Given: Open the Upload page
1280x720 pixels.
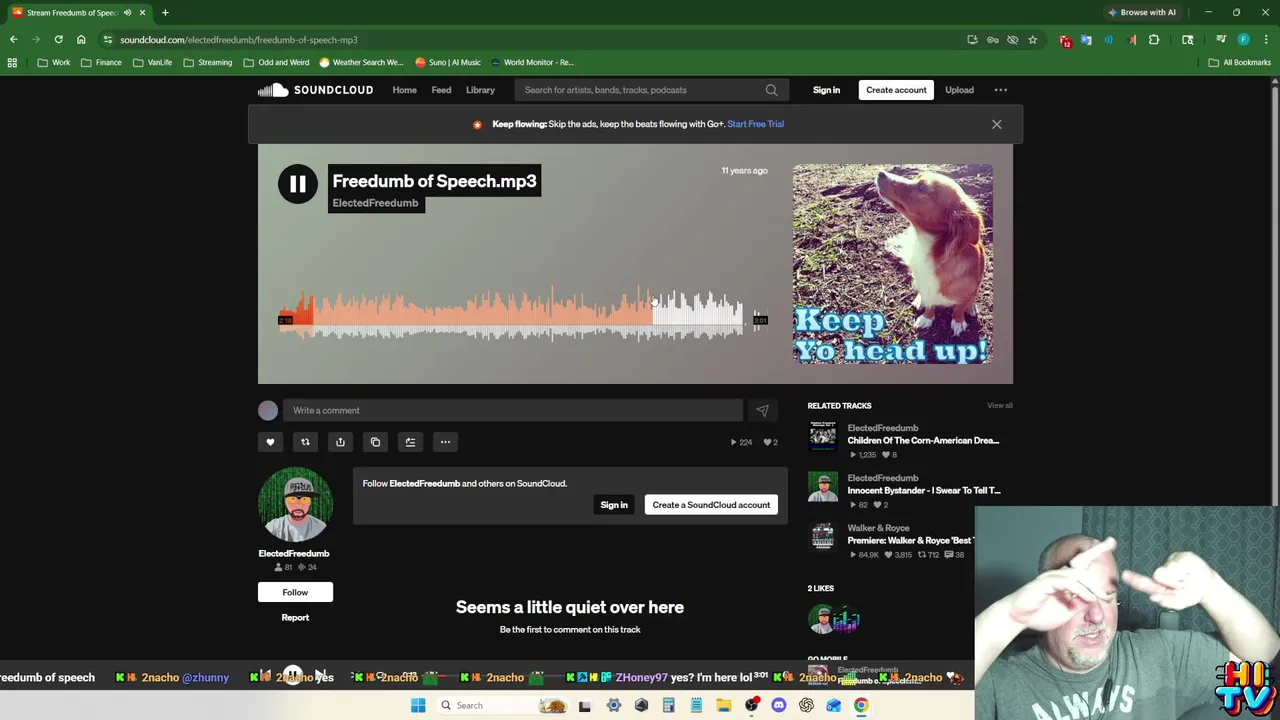Looking at the screenshot, I should click(x=959, y=90).
